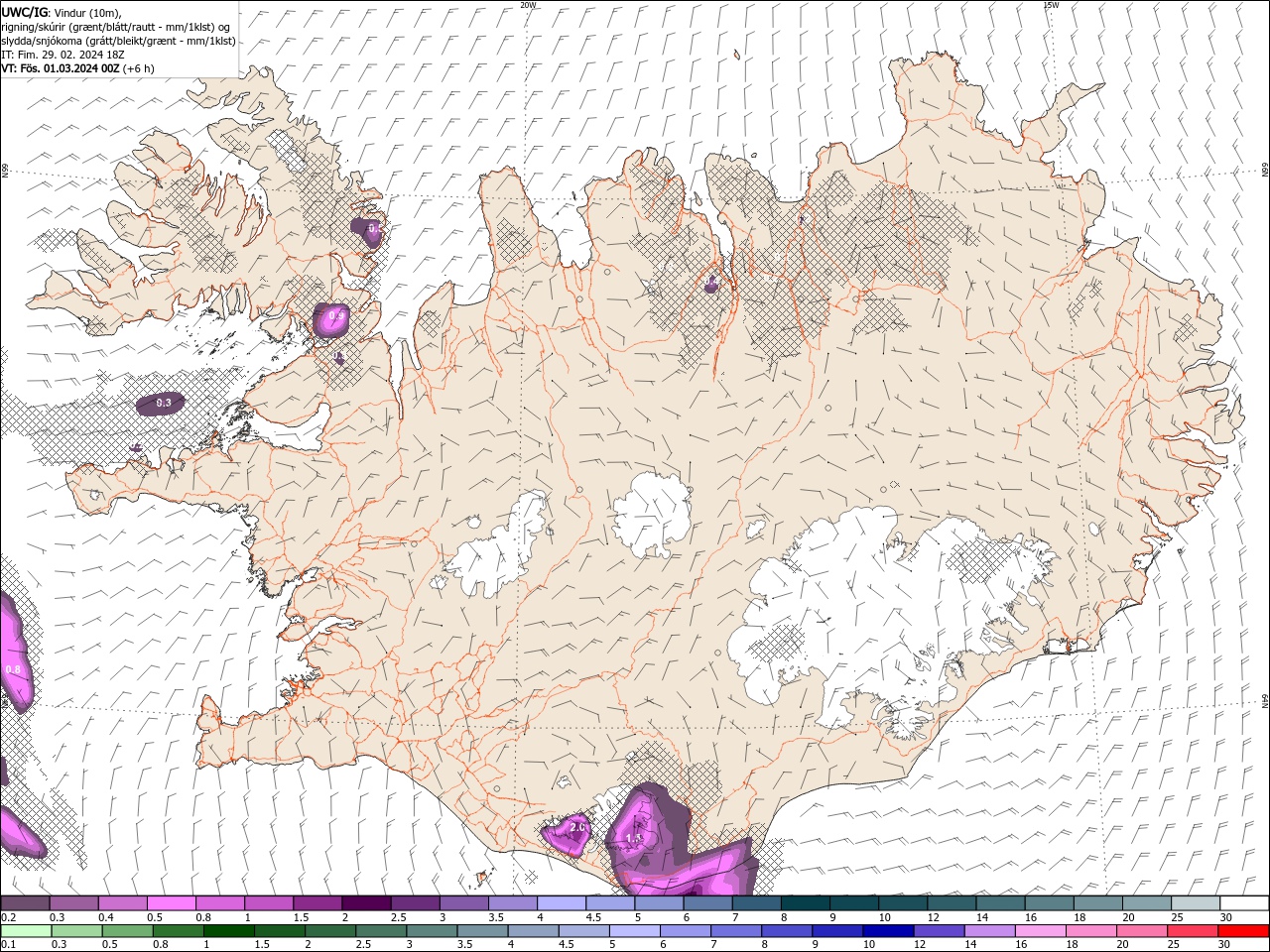This screenshot has height=952, width=1270.
Task: Click the white swatch labeled 30 in upper legend row
Action: (1242, 903)
